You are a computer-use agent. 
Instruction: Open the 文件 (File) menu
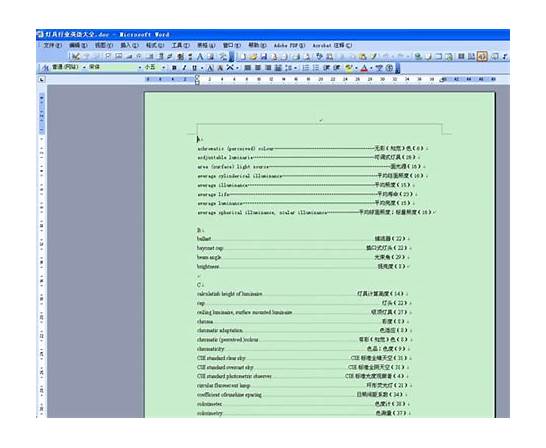[x=52, y=46]
